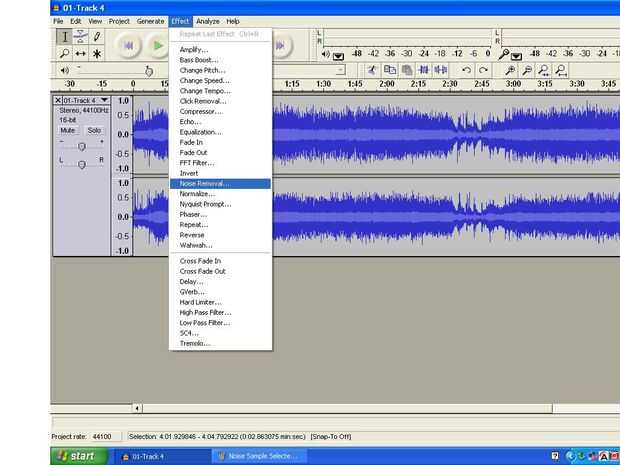Screen dimensions: 620x465
Task: Click Fit selection in window icon
Action: pos(544,70)
